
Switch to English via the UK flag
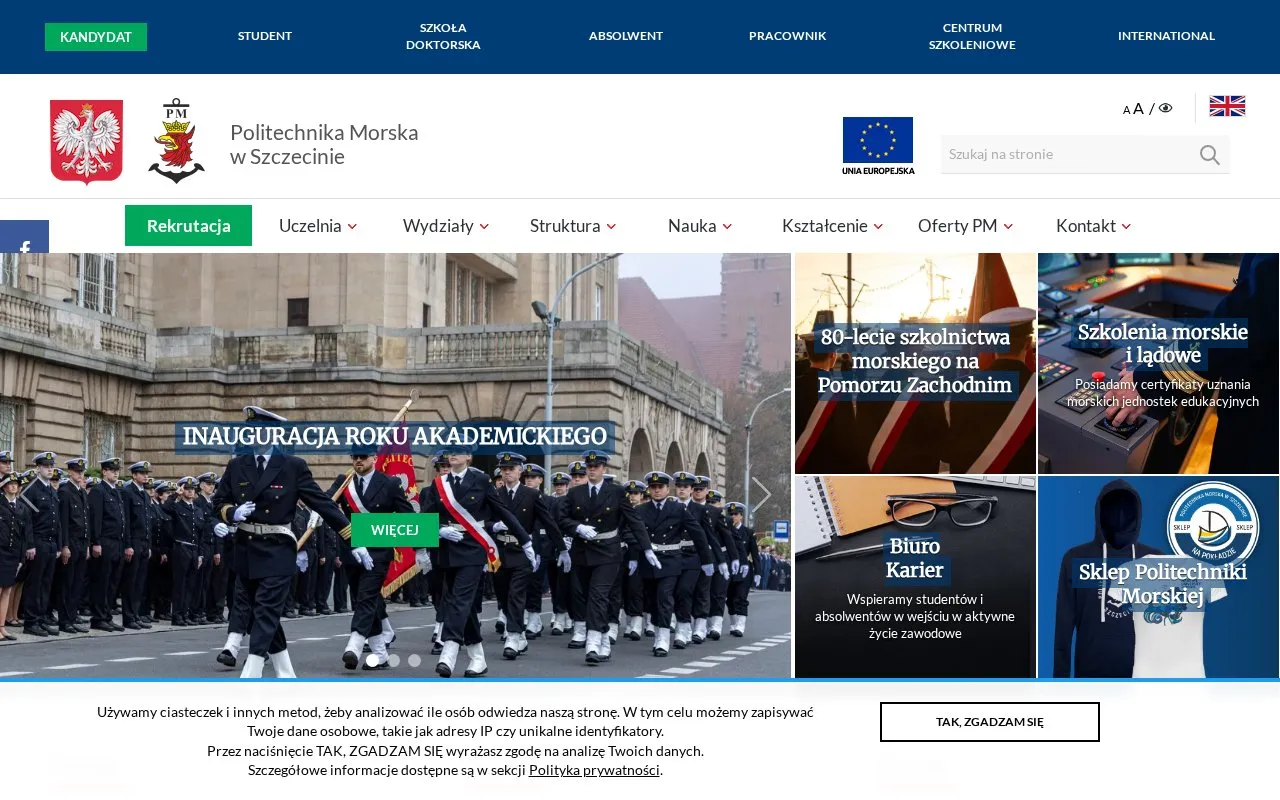(x=1227, y=106)
